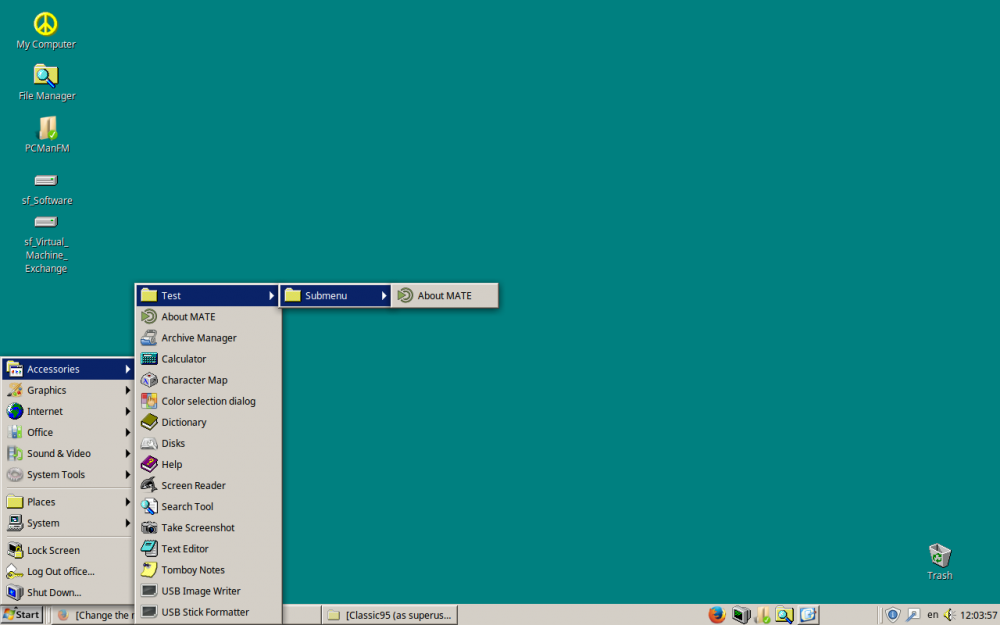Launch Dictionary application

point(208,422)
